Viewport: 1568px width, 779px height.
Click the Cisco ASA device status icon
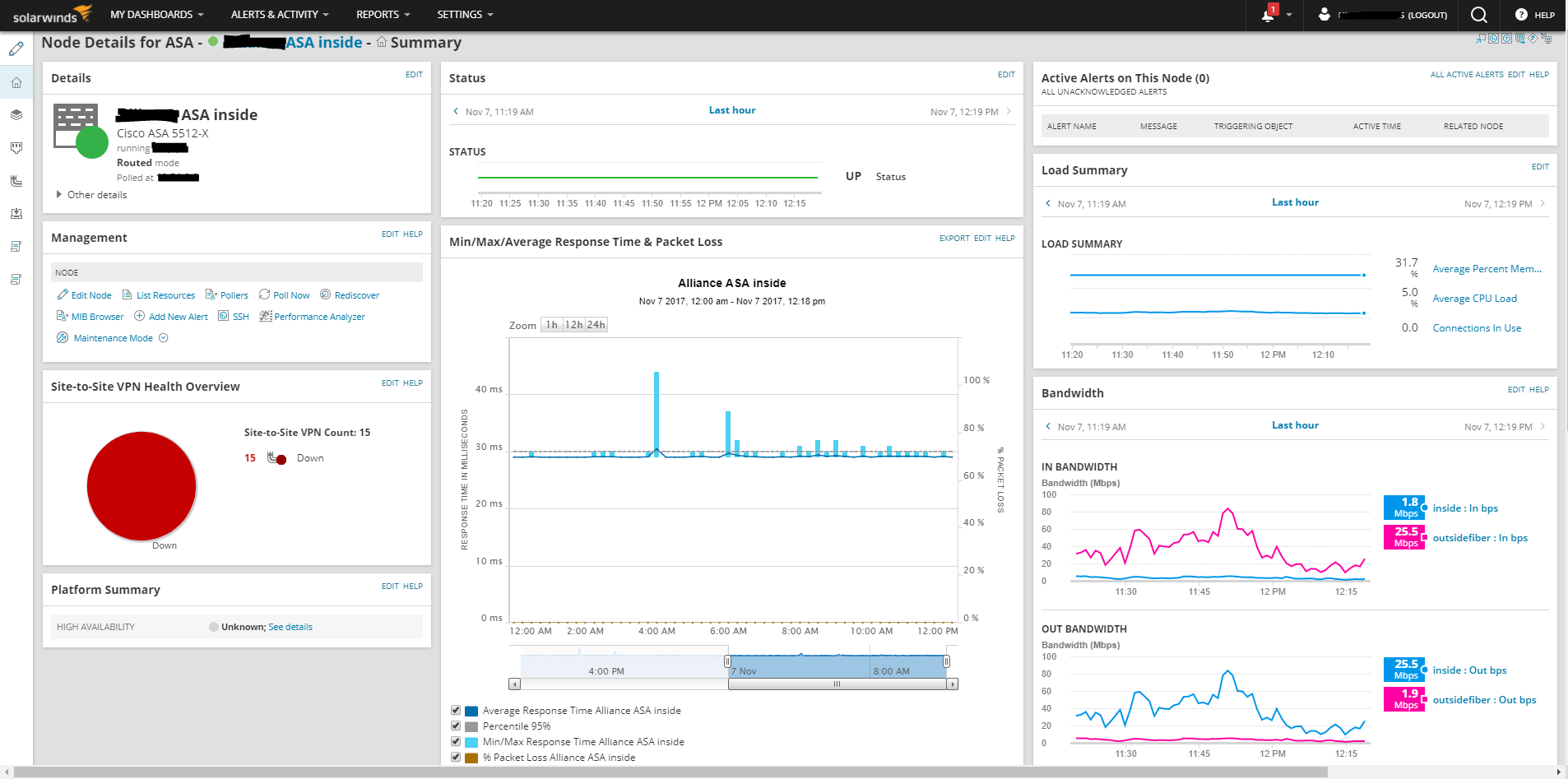(x=81, y=130)
